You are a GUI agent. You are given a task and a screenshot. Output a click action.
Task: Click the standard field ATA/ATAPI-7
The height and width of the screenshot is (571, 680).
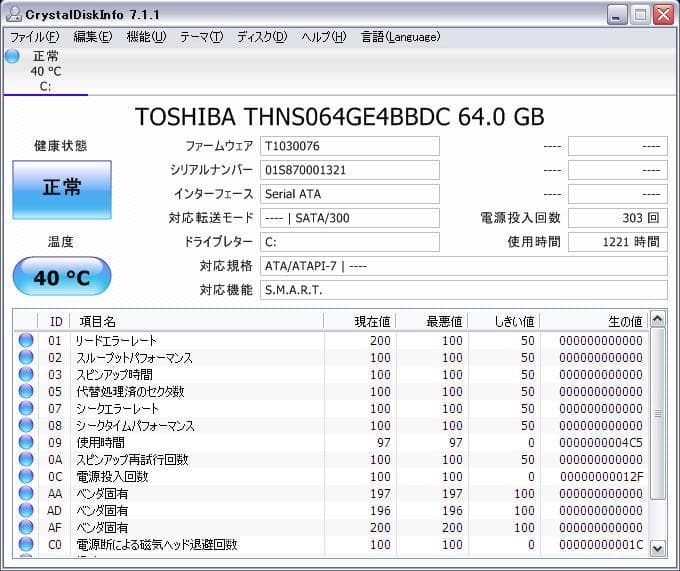[464, 266]
